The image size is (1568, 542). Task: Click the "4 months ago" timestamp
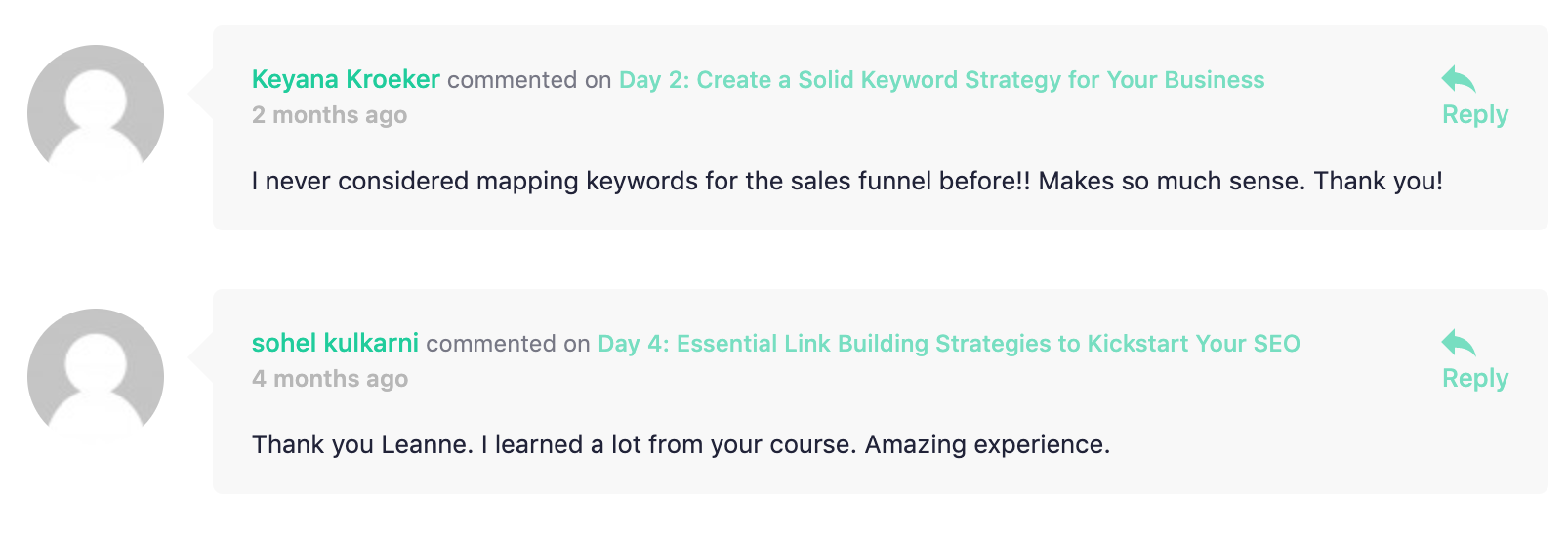tap(330, 379)
